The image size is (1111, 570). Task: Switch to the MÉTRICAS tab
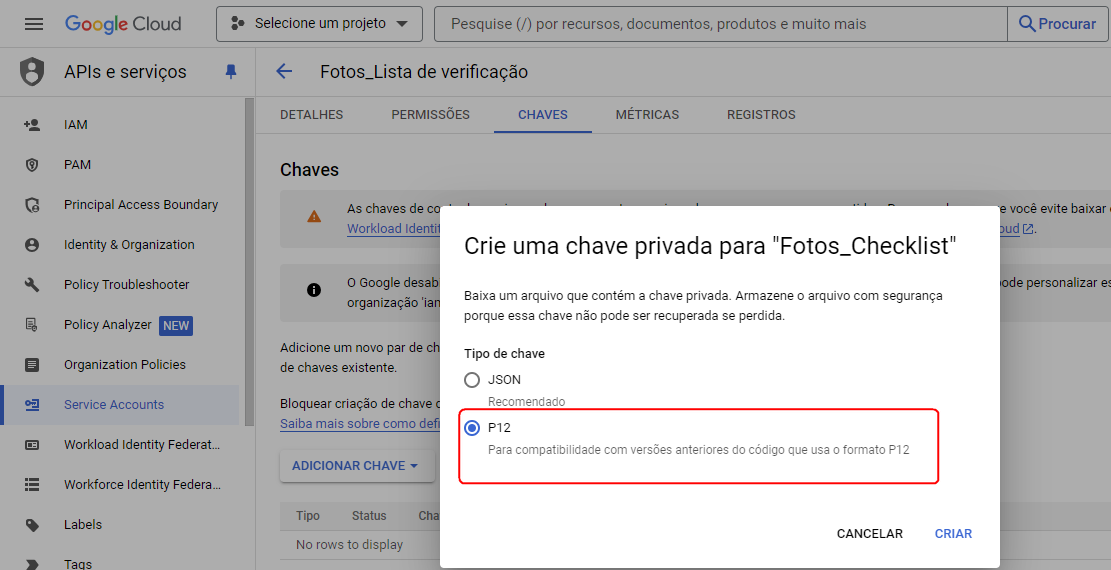pos(648,115)
